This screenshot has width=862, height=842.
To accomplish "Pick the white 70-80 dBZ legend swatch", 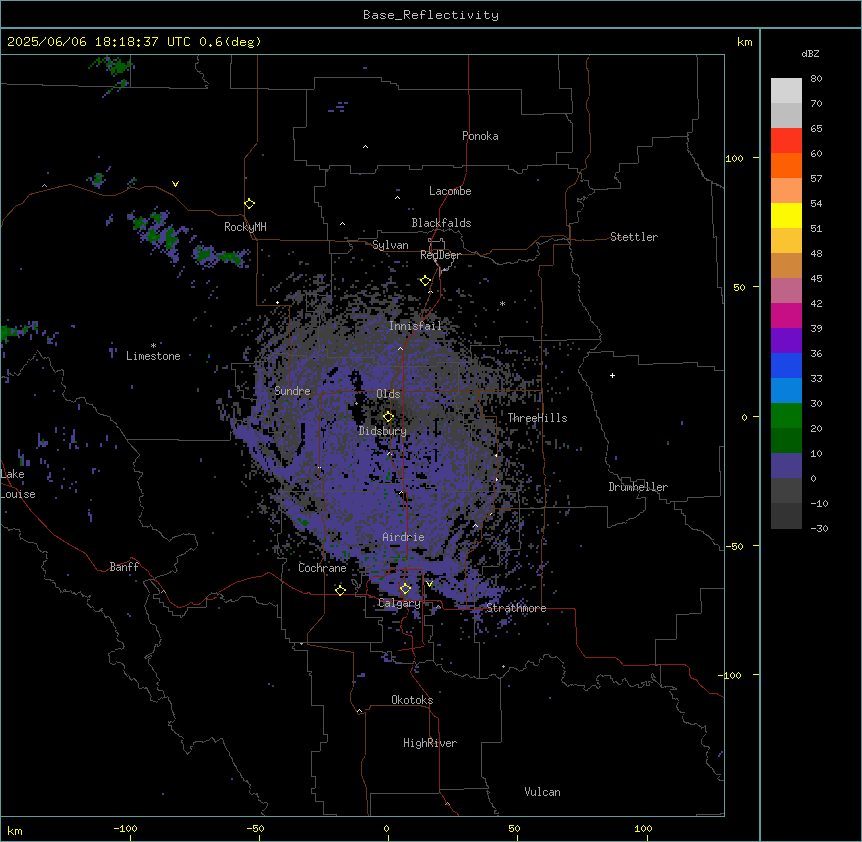I will 786,90.
